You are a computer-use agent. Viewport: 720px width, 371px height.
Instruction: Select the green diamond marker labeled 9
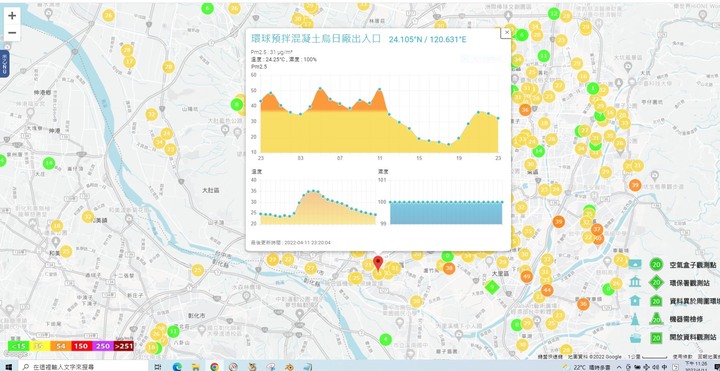[492, 288]
